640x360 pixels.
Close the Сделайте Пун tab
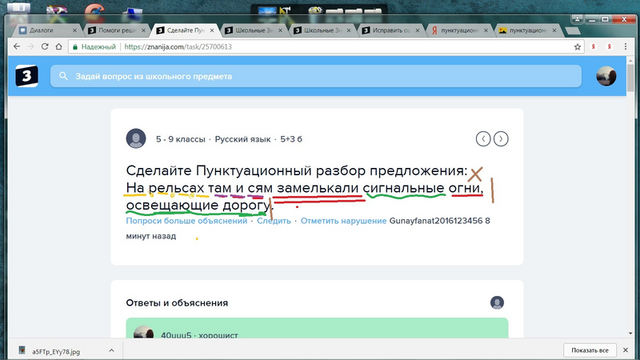[x=212, y=30]
